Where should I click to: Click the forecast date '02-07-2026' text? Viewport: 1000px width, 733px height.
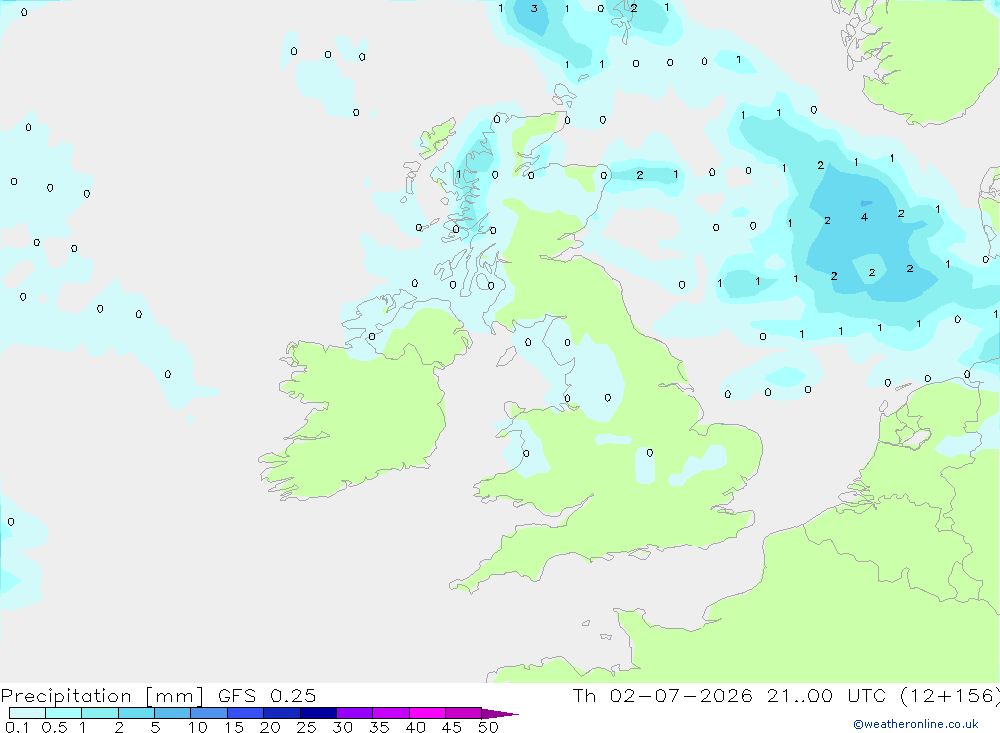pyautogui.click(x=680, y=695)
